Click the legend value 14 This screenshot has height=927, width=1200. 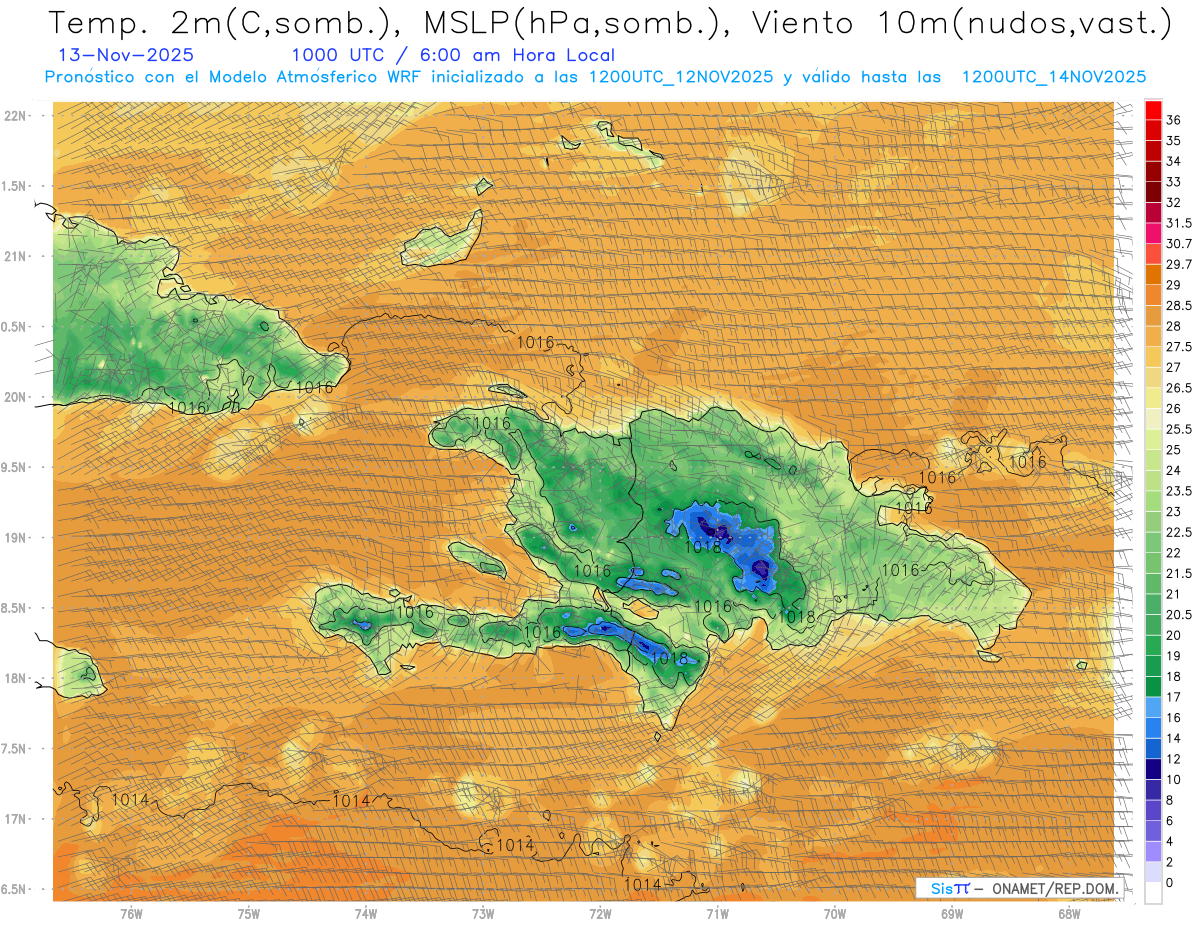tap(1174, 739)
